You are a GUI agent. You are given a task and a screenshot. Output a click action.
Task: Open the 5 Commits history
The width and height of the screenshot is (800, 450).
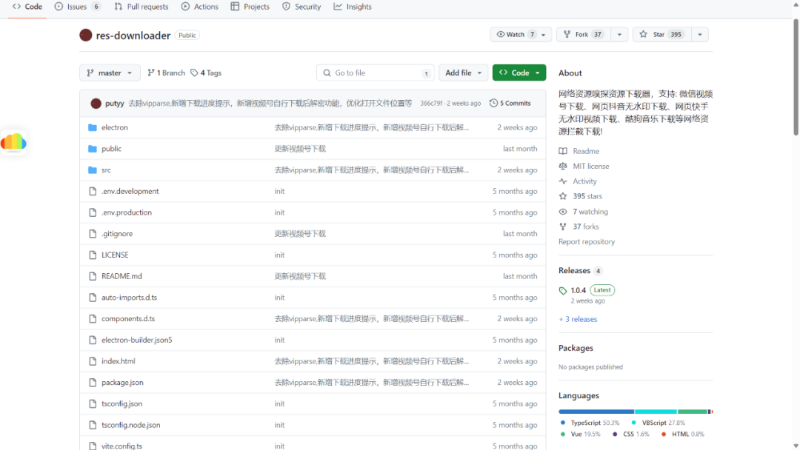click(x=510, y=103)
